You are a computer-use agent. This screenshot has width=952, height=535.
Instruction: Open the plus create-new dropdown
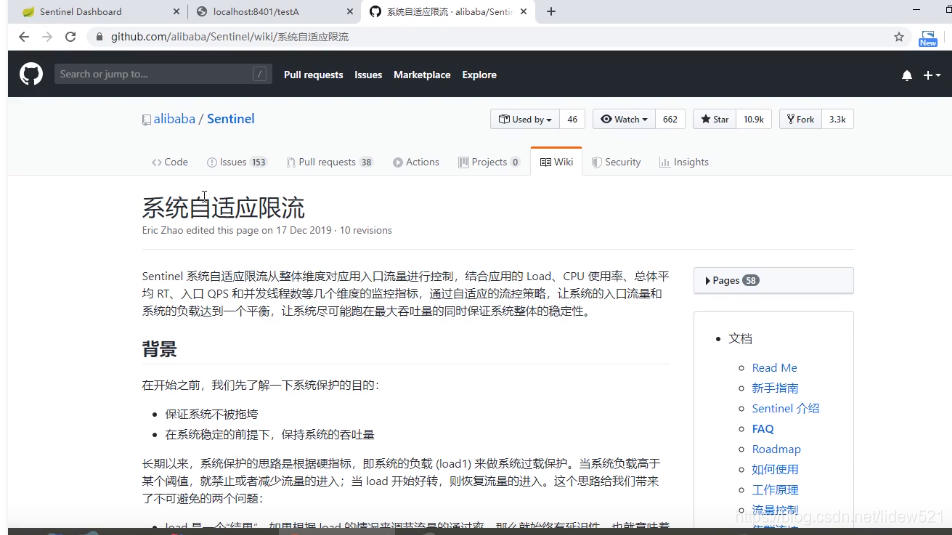(x=931, y=75)
